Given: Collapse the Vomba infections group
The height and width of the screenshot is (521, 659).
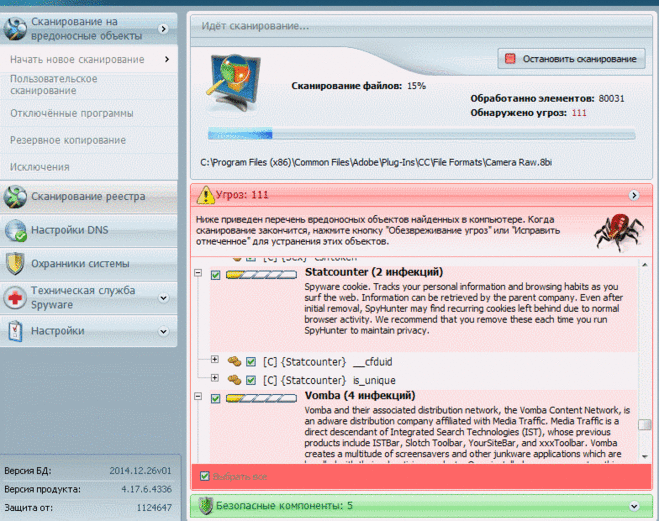Looking at the screenshot, I should (199, 398).
